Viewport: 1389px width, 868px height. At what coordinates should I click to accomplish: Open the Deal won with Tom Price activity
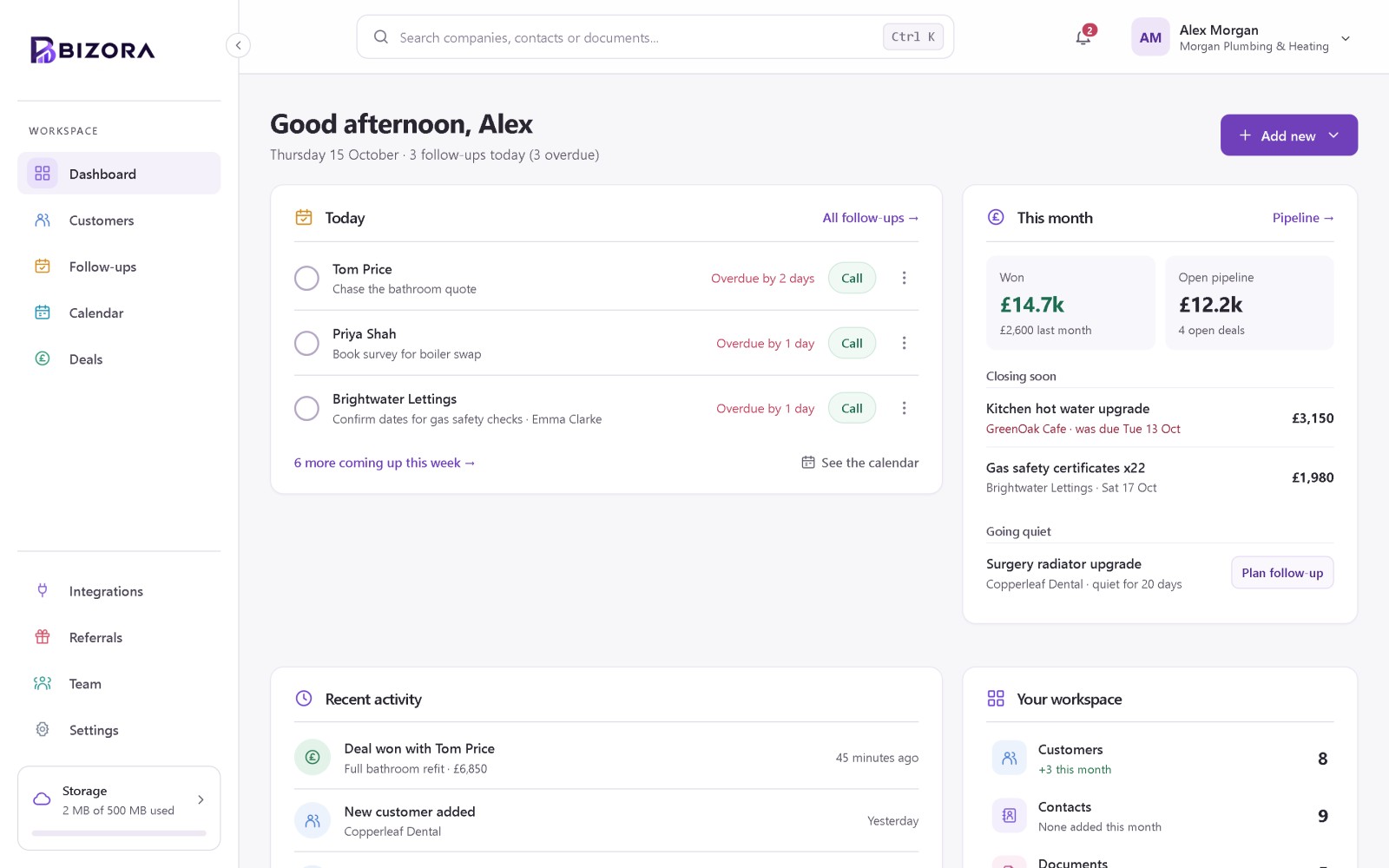[x=606, y=758]
